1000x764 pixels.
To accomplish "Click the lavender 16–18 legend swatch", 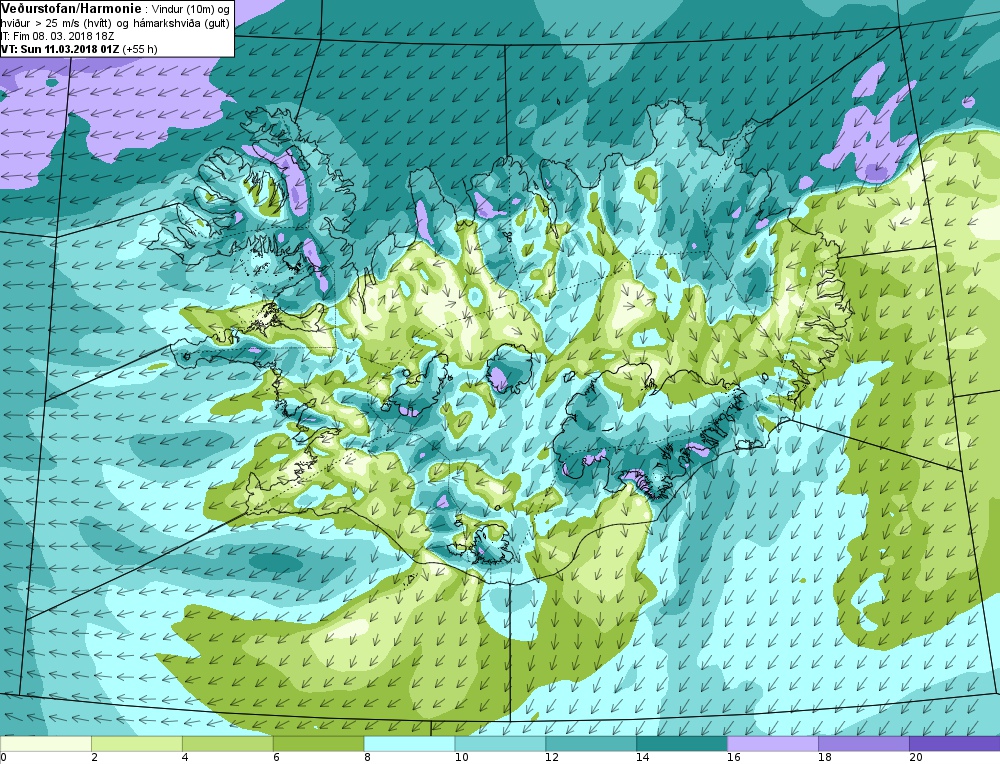I will coord(773,744).
